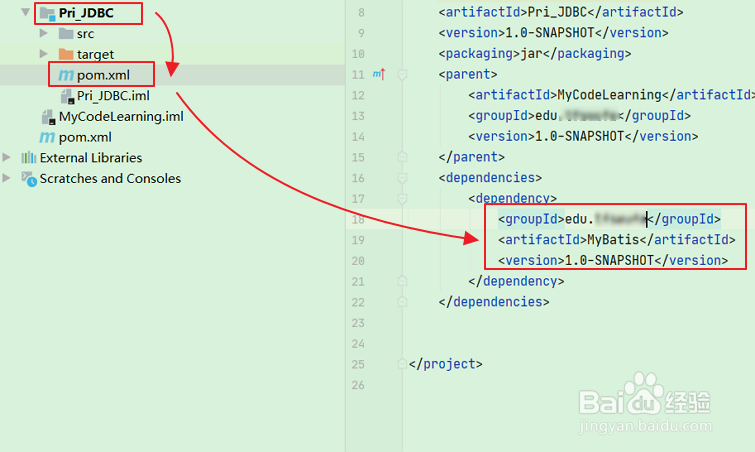Click the External Libraries icon
This screenshot has width=755, height=452.
29,157
